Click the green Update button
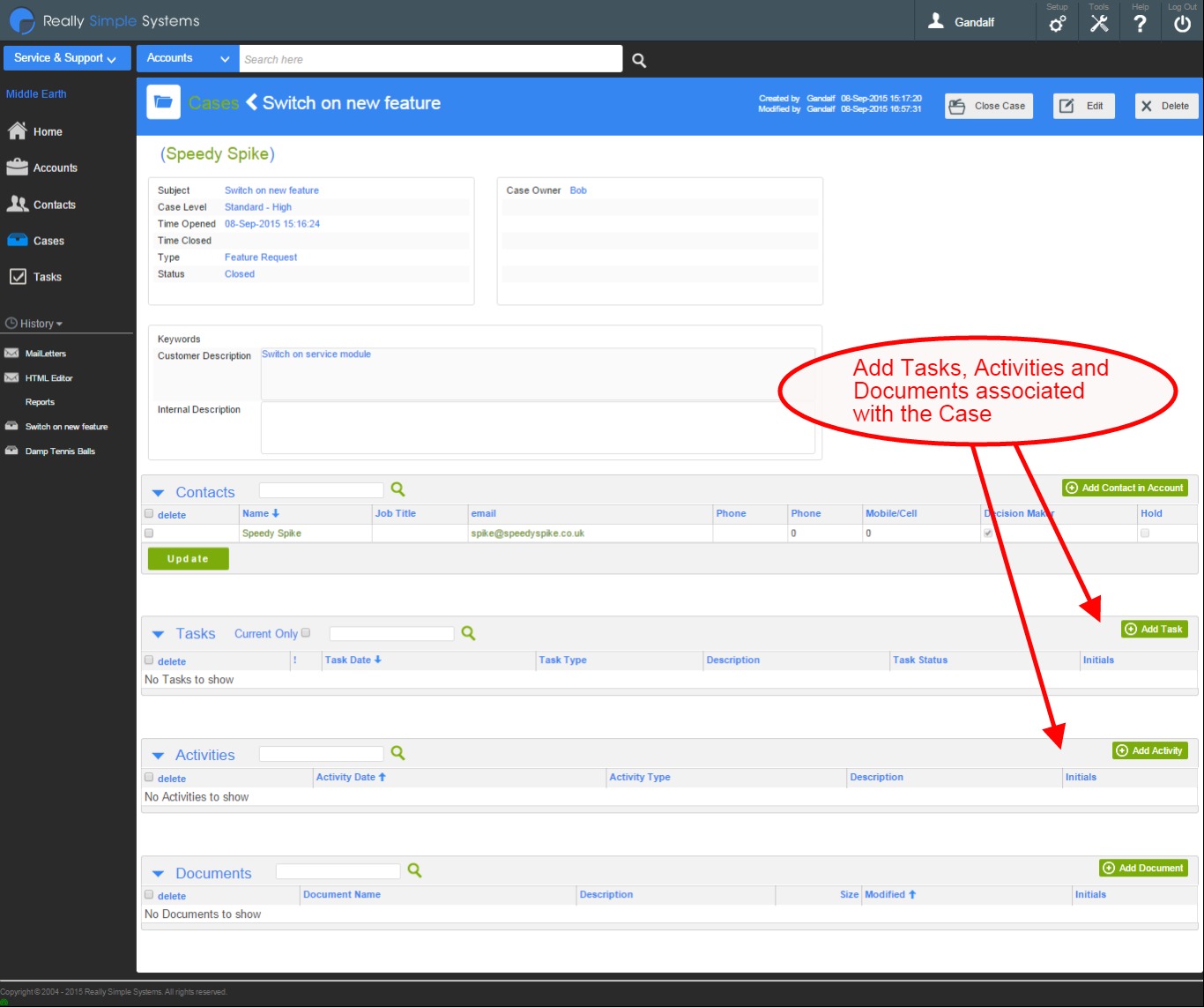 point(188,559)
